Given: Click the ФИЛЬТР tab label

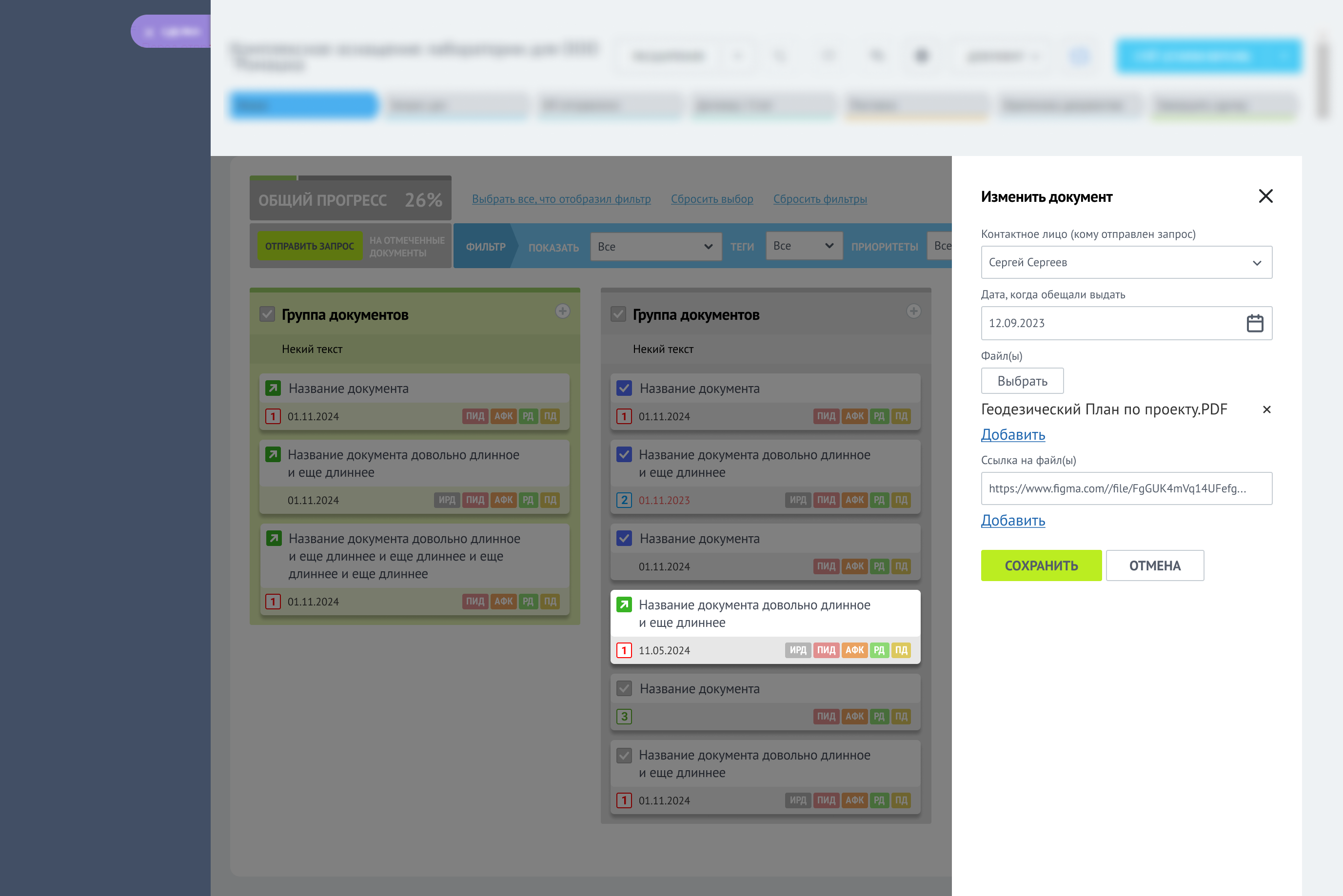Looking at the screenshot, I should tap(485, 247).
